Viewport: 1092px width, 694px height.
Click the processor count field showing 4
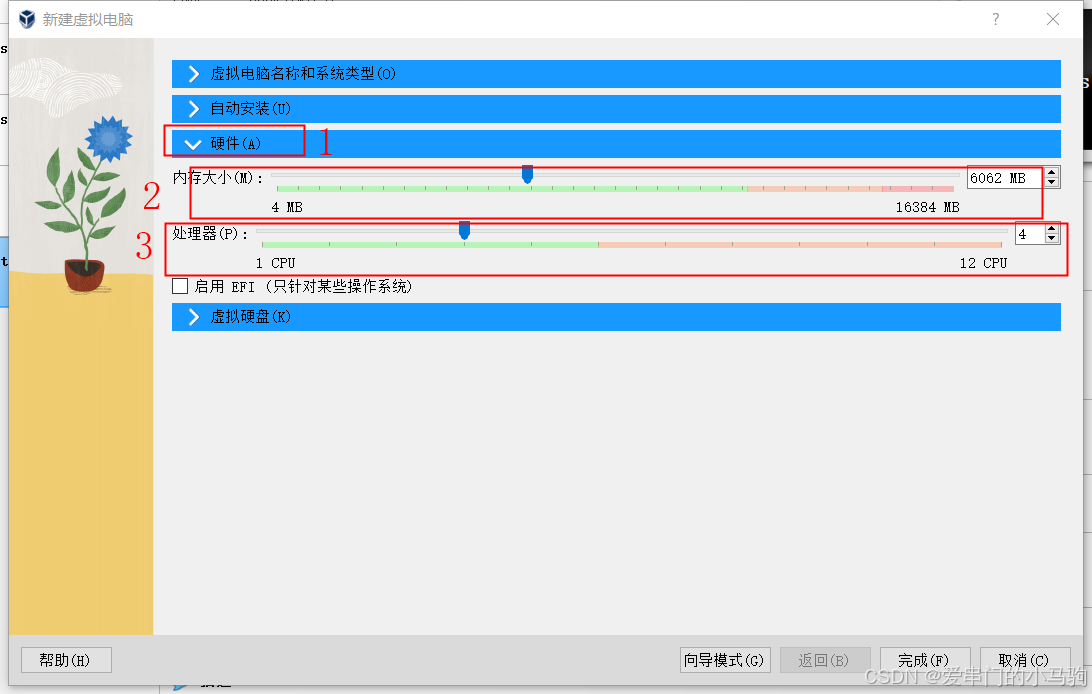(1029, 235)
